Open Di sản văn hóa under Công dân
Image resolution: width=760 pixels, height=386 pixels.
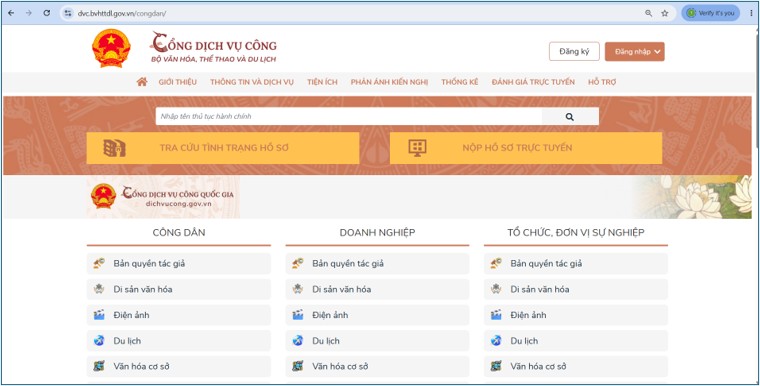click(x=179, y=290)
